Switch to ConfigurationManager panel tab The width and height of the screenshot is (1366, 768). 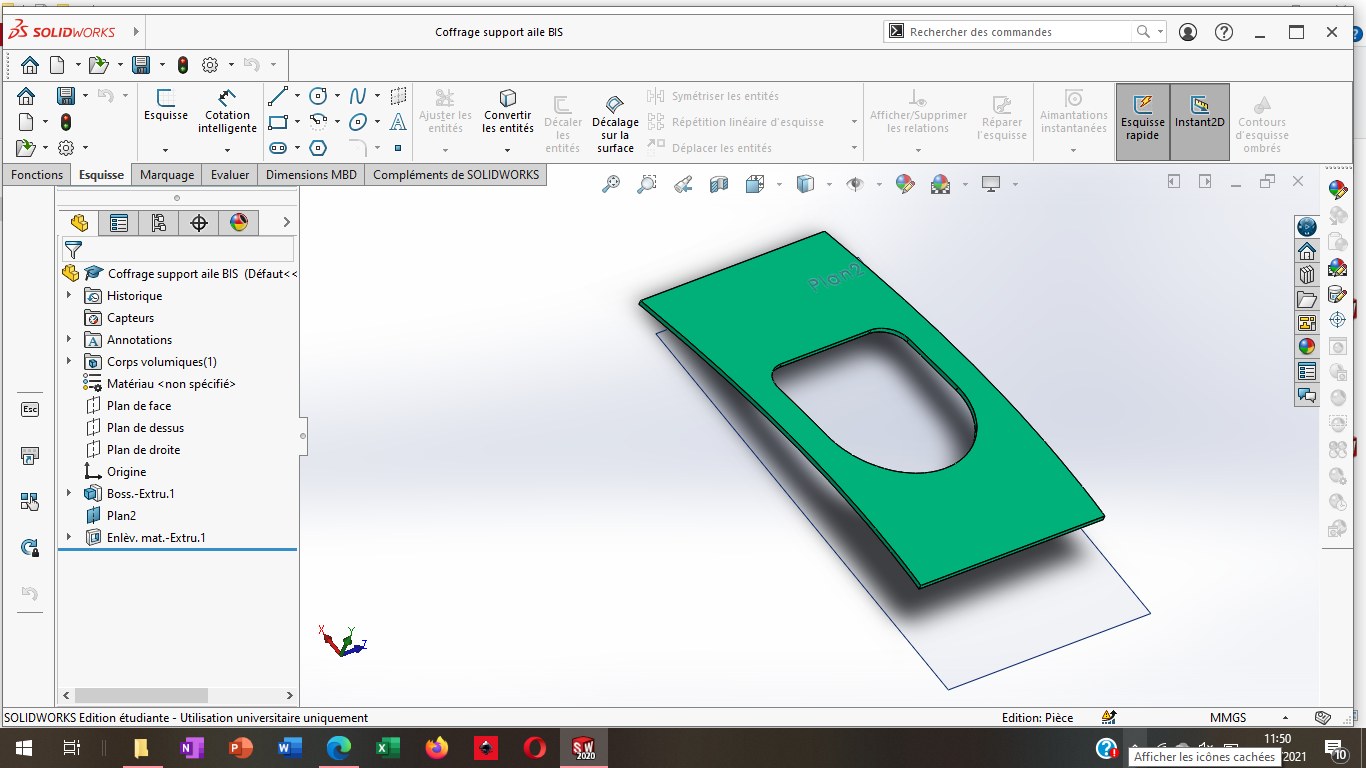[x=159, y=223]
